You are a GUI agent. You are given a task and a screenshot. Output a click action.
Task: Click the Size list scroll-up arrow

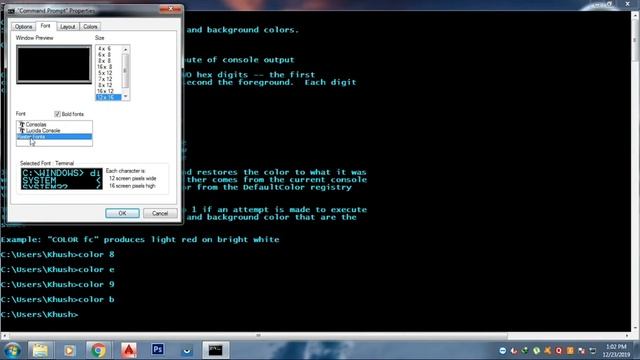125,49
